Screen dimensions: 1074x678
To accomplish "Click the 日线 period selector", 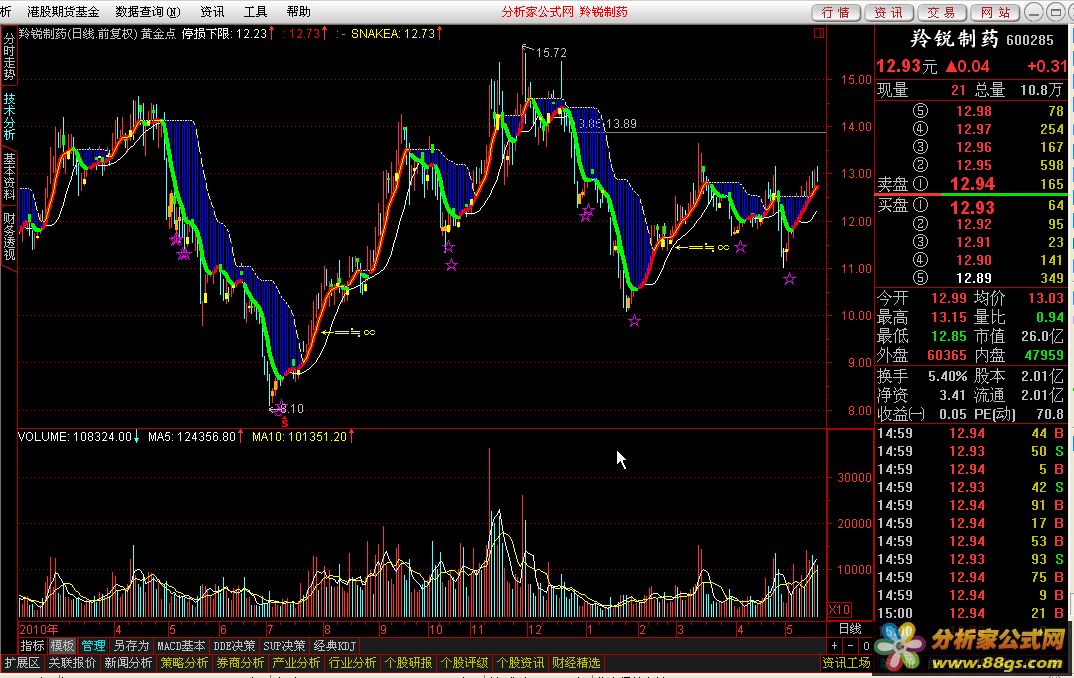I will point(850,629).
